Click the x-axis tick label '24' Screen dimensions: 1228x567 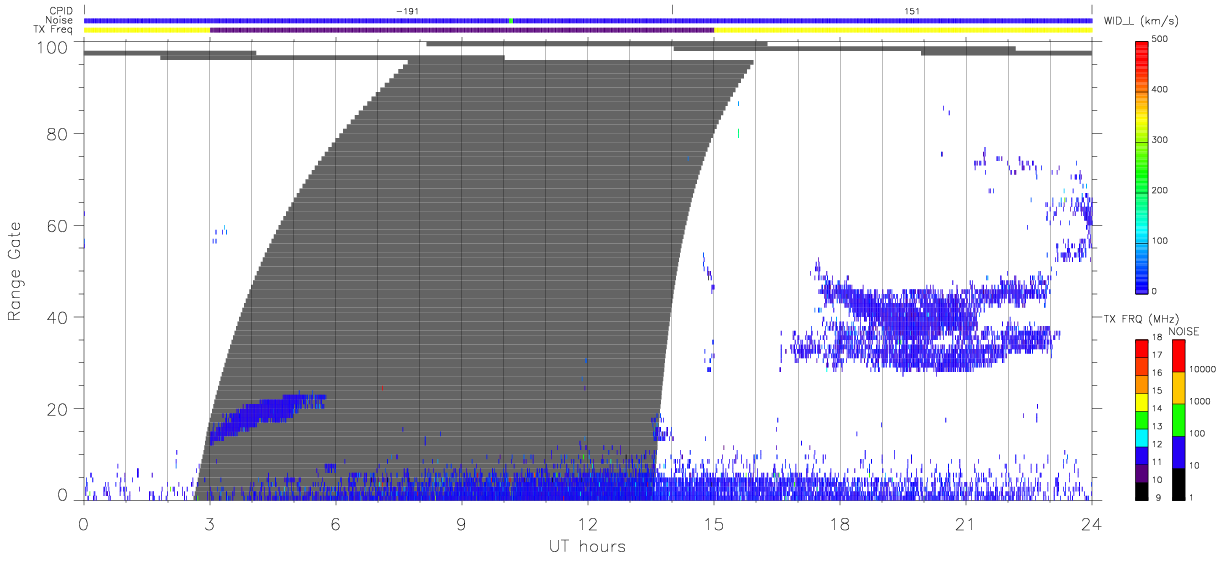[x=1091, y=523]
